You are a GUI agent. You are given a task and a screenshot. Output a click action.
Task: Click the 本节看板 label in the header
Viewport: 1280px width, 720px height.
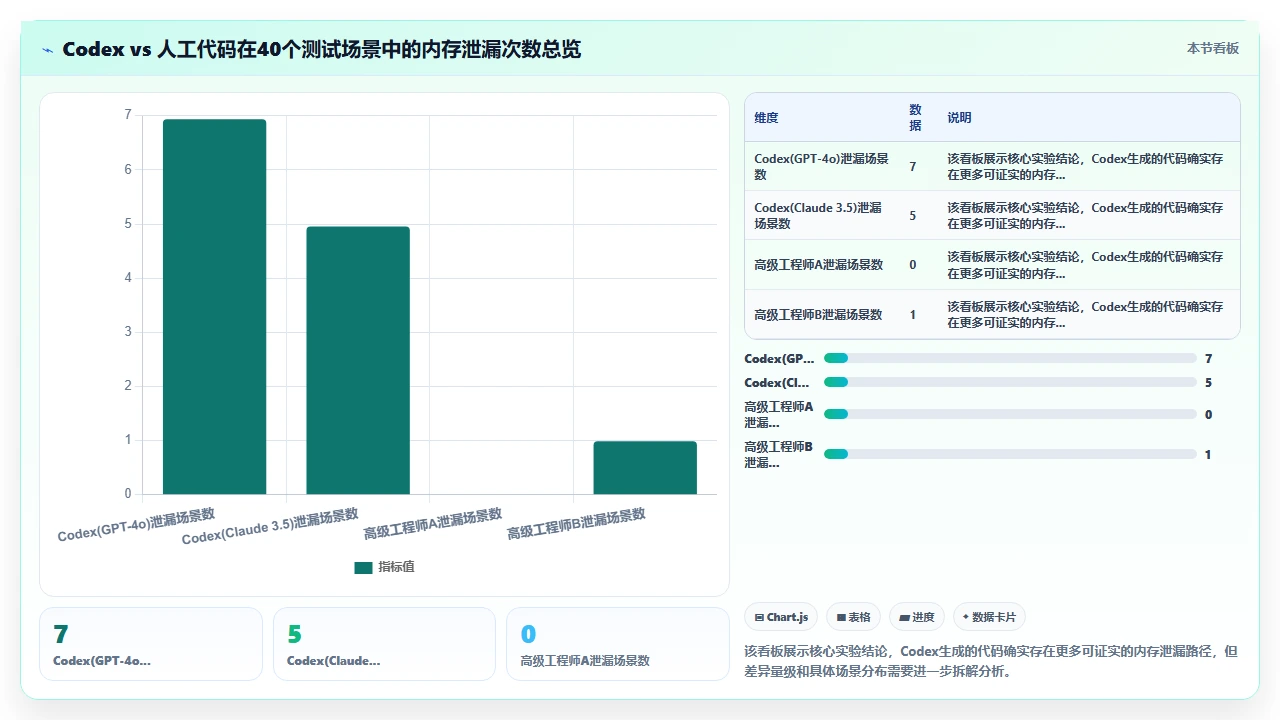coord(1212,48)
